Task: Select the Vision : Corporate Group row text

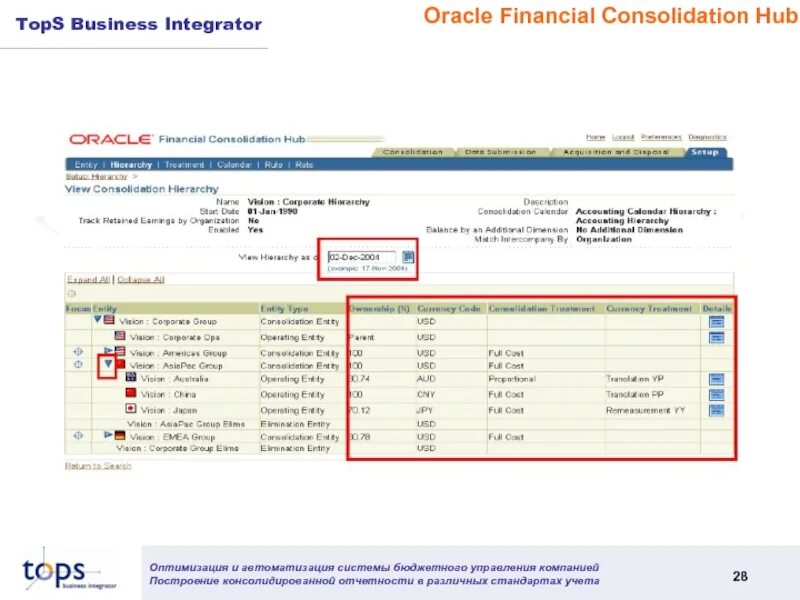Action: point(168,322)
